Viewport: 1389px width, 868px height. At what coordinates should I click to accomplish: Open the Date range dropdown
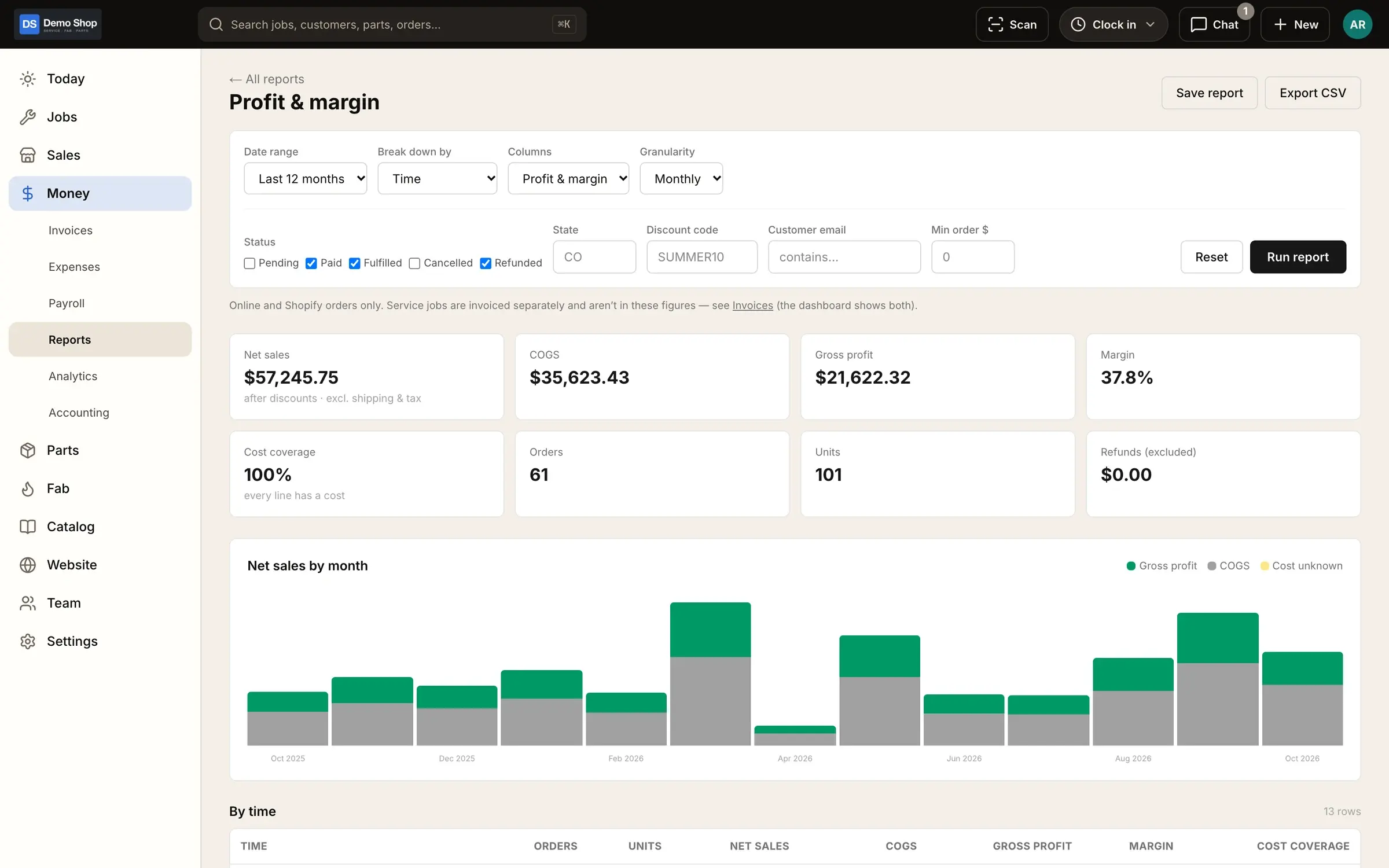pyautogui.click(x=306, y=178)
